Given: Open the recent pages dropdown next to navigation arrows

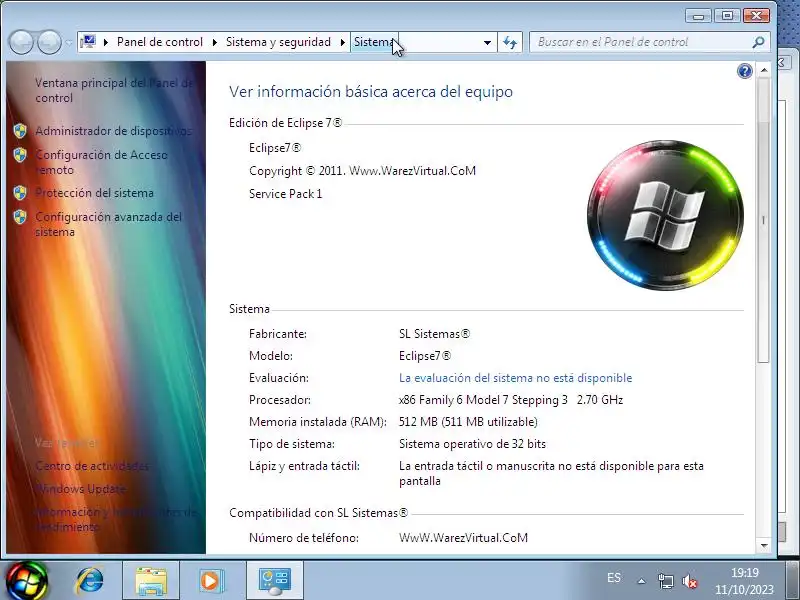Looking at the screenshot, I should tap(69, 42).
